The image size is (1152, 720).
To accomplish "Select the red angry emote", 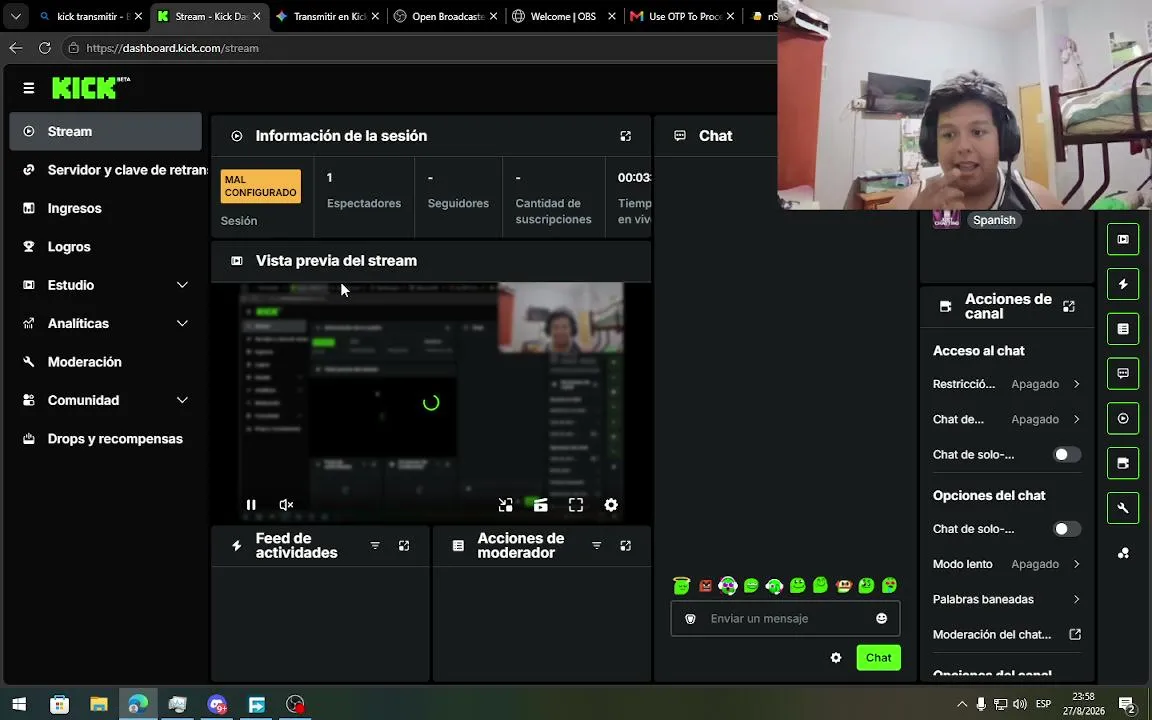I will tap(705, 586).
